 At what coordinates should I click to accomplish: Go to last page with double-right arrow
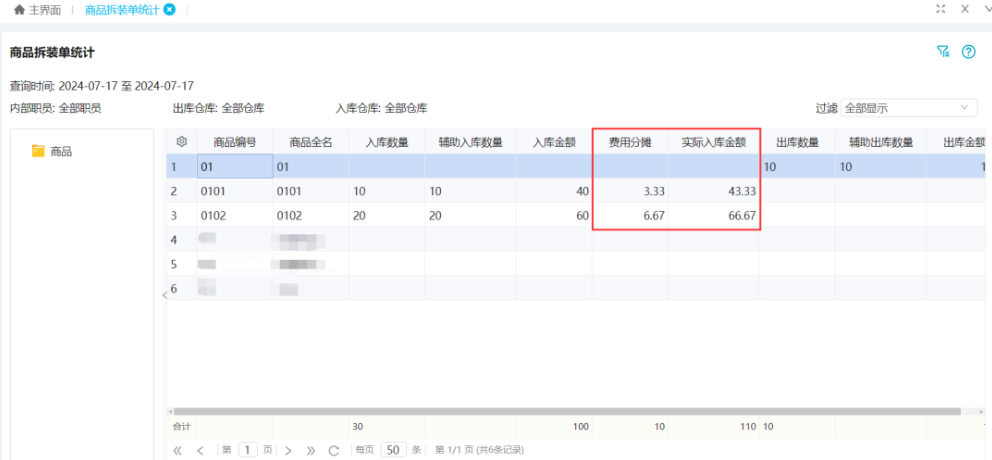coord(311,450)
